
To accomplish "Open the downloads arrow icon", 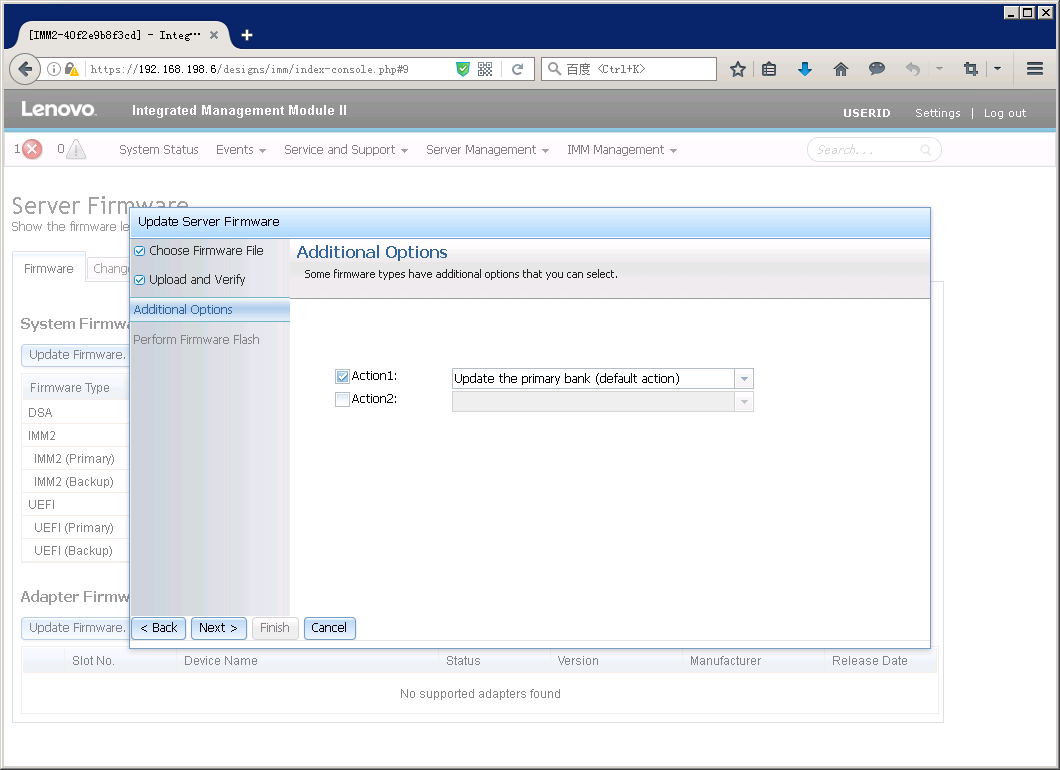I will (x=805, y=69).
